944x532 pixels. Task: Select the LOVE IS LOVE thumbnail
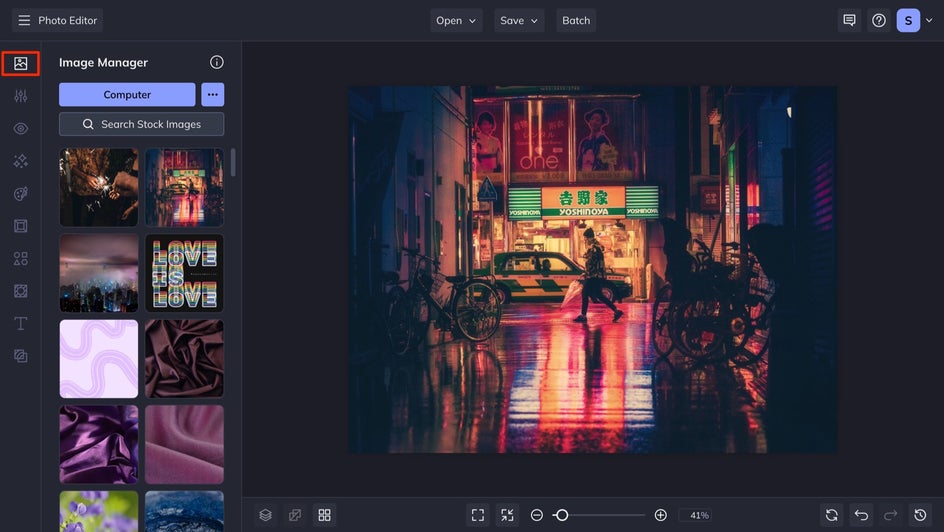(184, 273)
